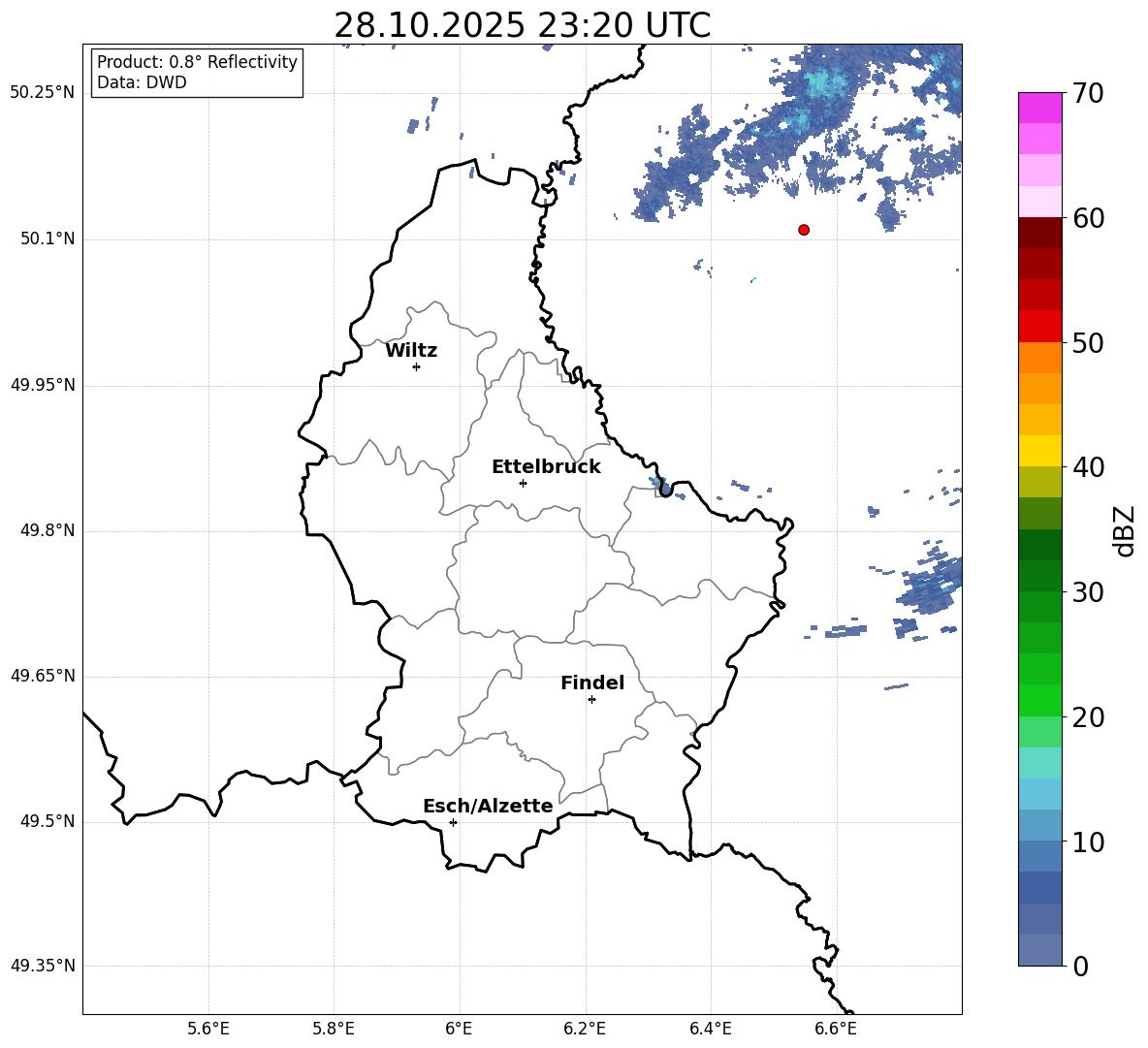Click the Findel station cross marker
The width and height of the screenshot is (1148, 1048).
pos(591,700)
